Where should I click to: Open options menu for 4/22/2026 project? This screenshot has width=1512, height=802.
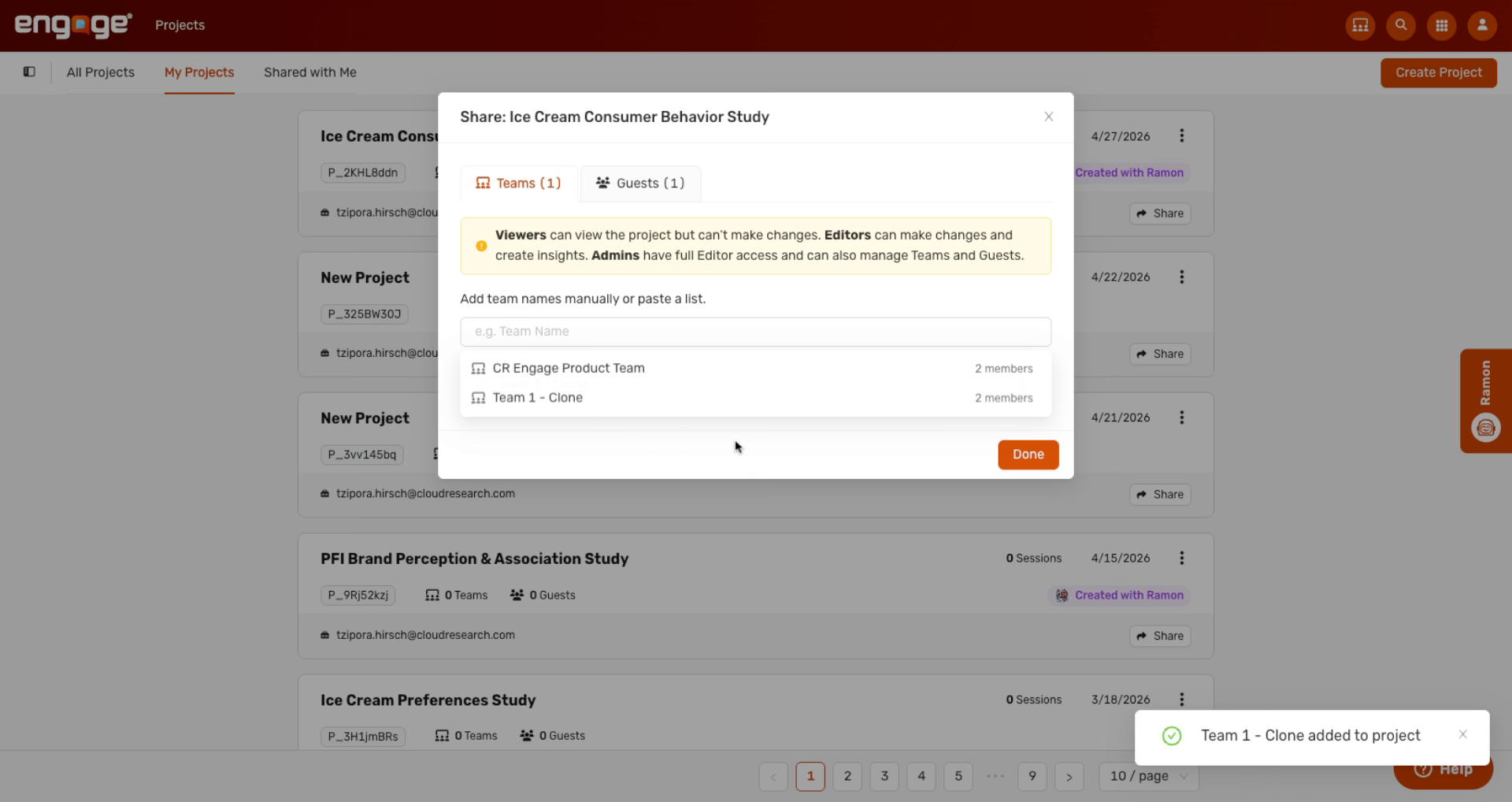pos(1181,277)
